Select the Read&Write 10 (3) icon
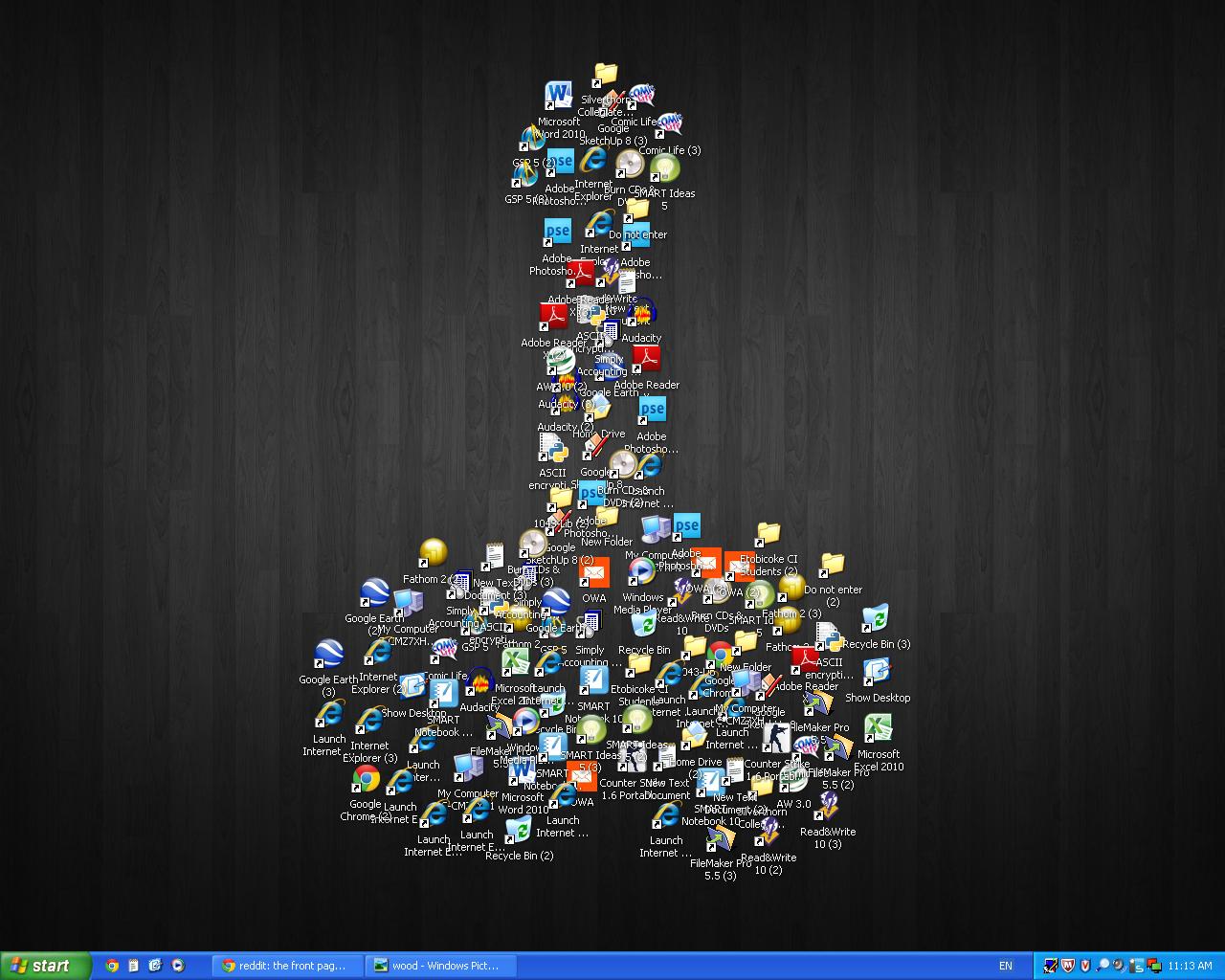Image resolution: width=1225 pixels, height=980 pixels. [x=828, y=807]
